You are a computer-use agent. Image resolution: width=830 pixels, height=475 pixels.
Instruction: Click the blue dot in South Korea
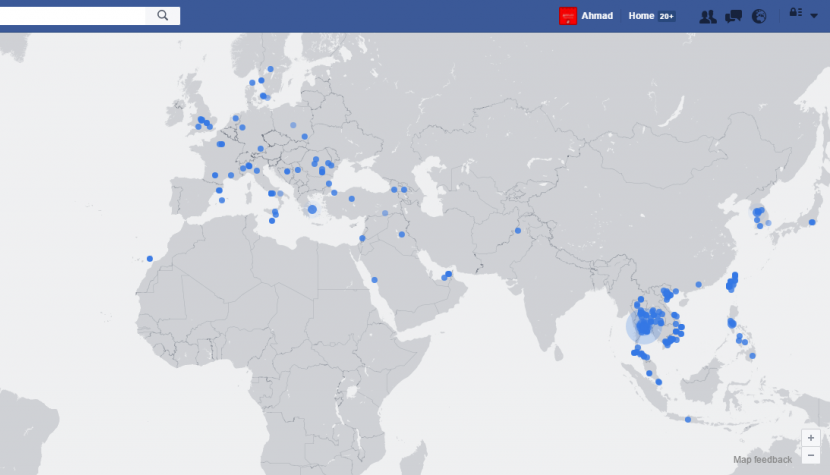tap(758, 211)
